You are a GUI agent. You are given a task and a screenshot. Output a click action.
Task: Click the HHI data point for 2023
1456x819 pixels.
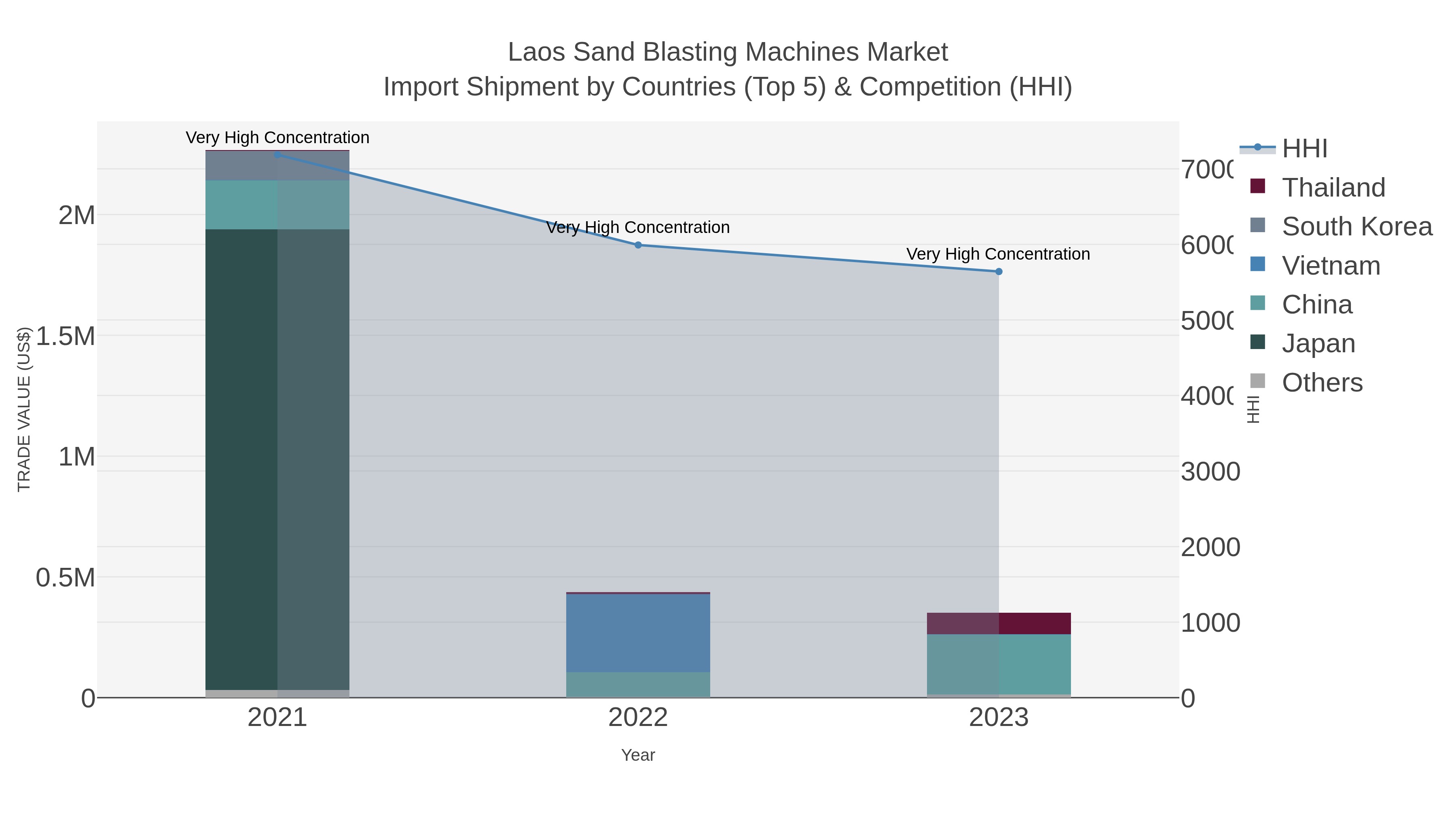pos(999,271)
